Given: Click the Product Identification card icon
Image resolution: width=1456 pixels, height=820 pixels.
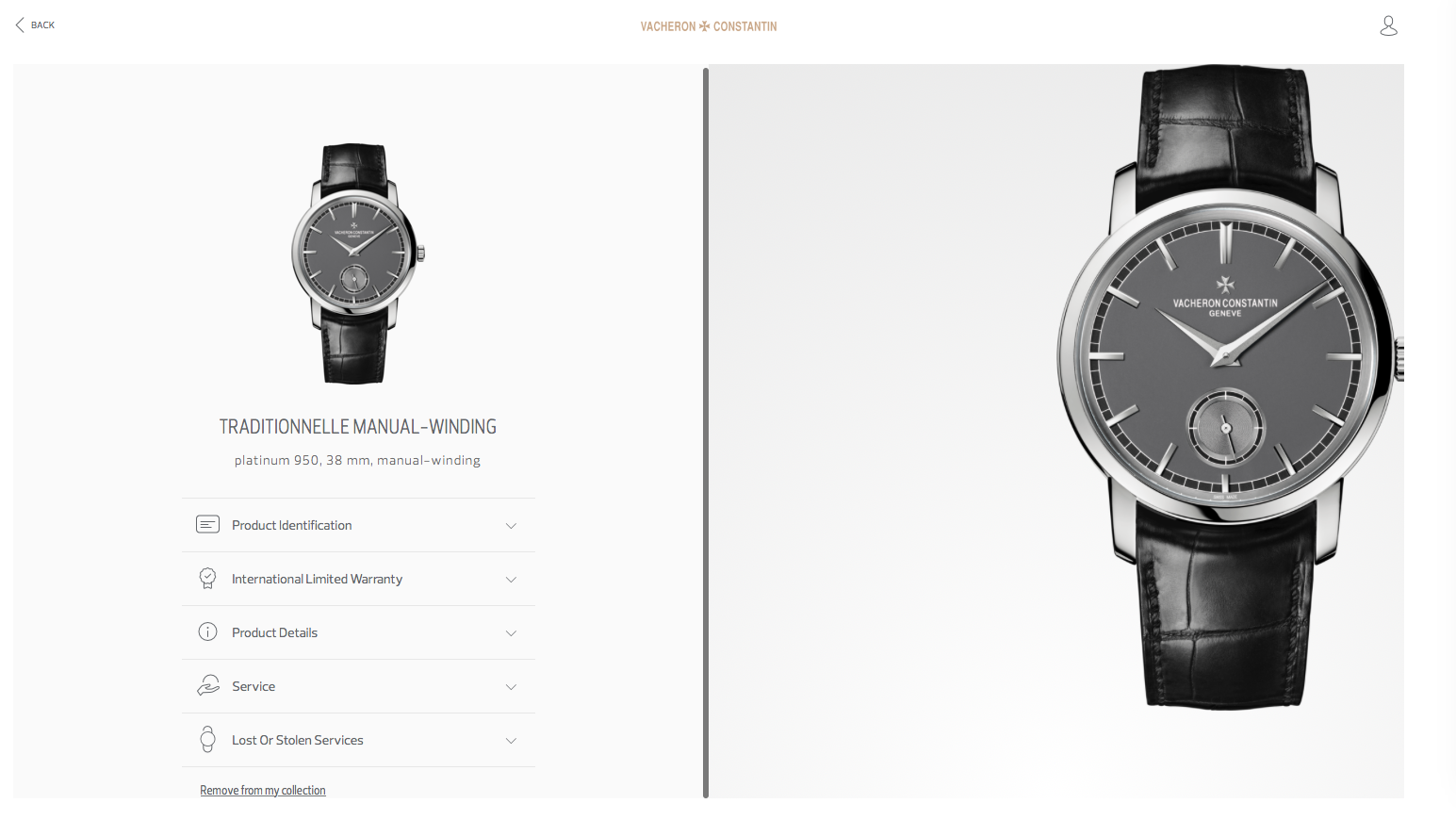Looking at the screenshot, I should [x=207, y=524].
